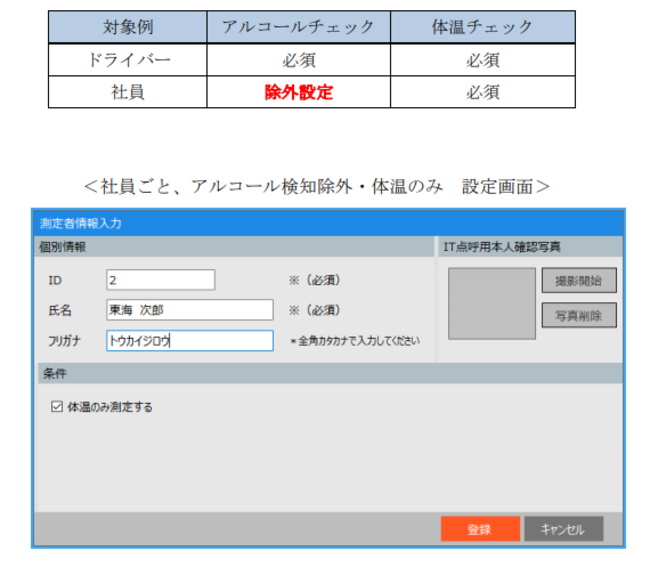Viewport: 650px width, 575px height.
Task: Click the 登録 button
Action: click(x=480, y=529)
